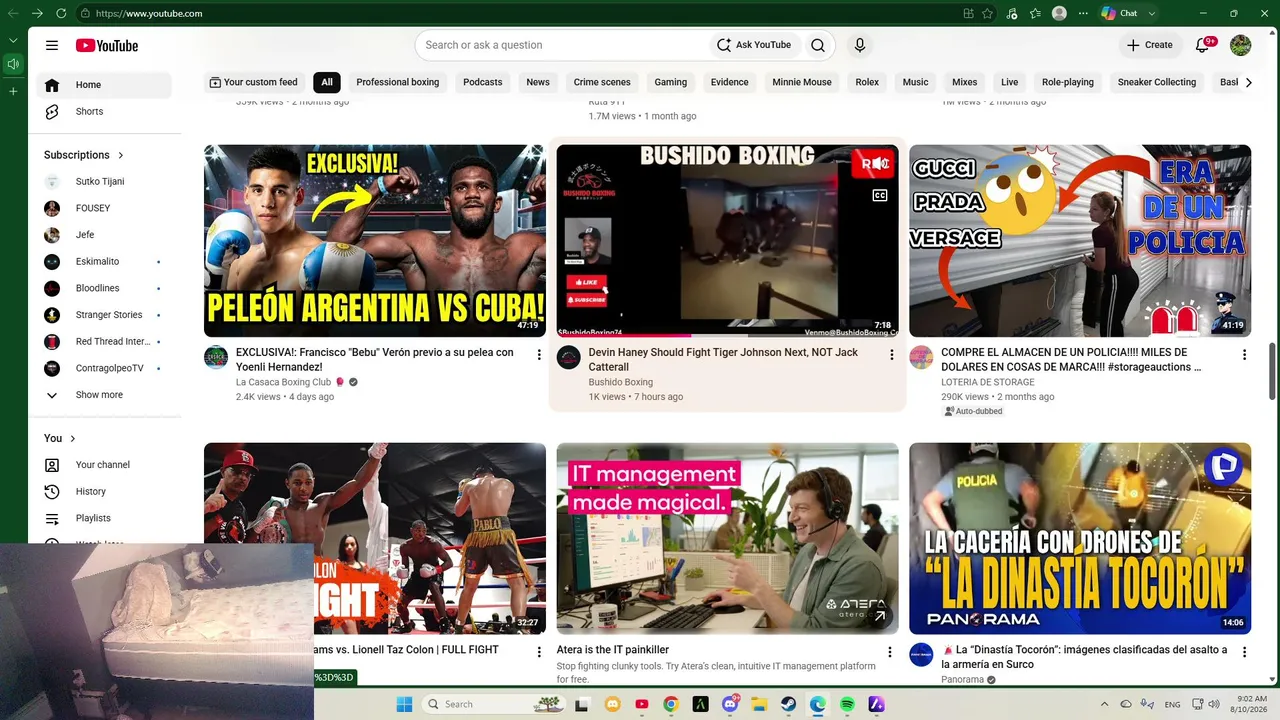Open the Devin Haney video title
1280x720 pixels.
click(723, 360)
